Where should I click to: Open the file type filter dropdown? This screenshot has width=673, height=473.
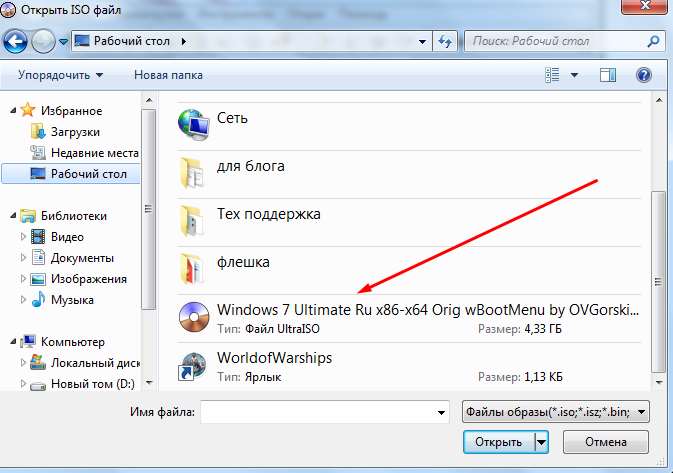pos(555,411)
